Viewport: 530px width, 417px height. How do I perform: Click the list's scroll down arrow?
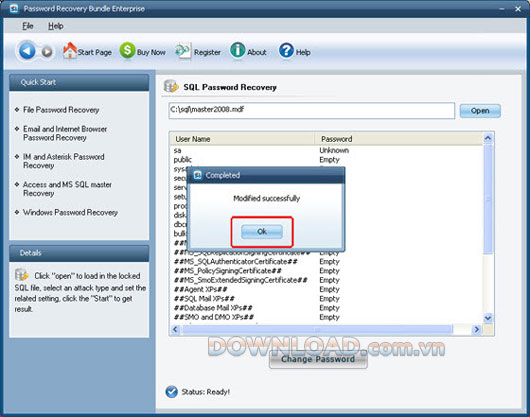[488, 318]
